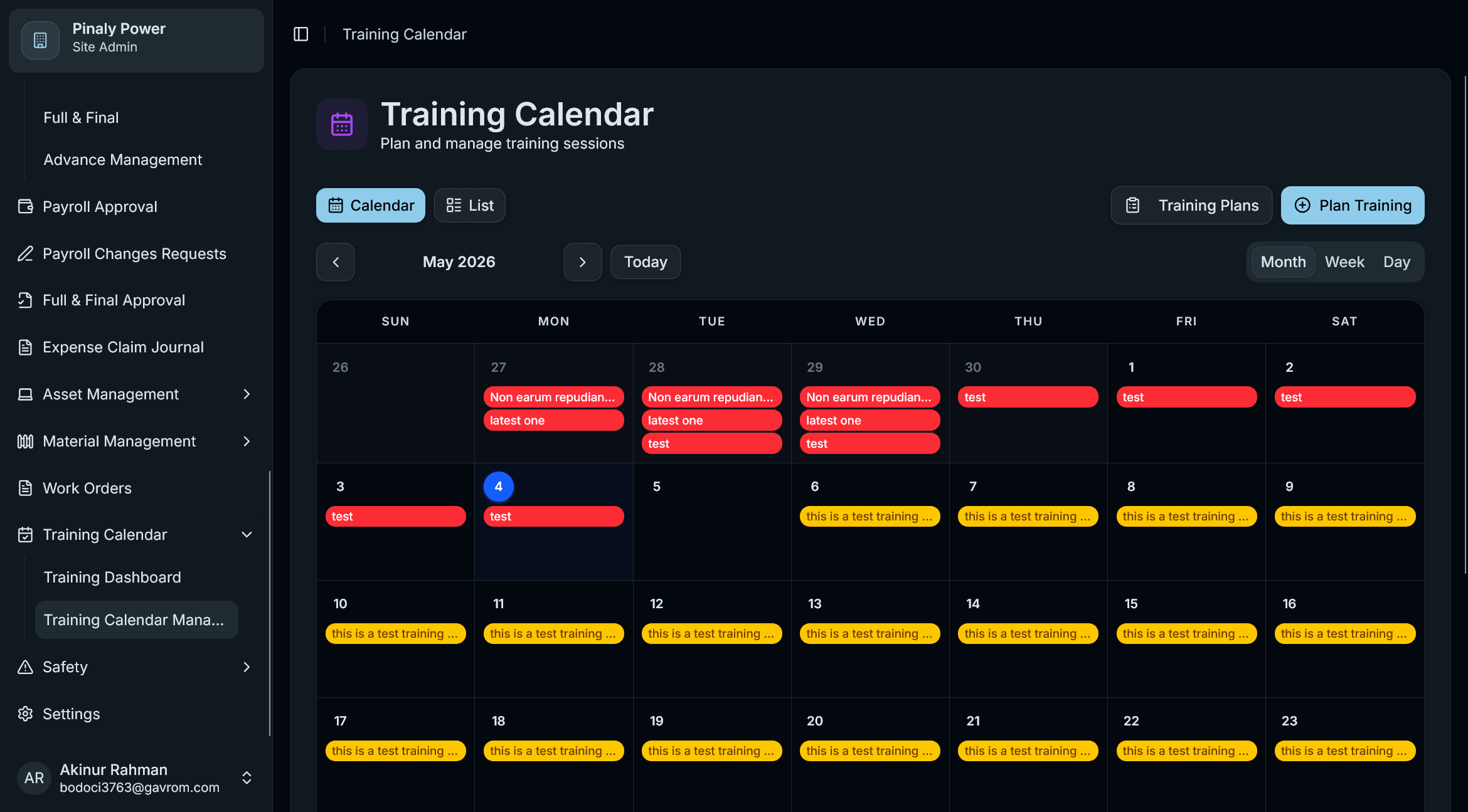
Task: Click the plus circle icon in Plan Training
Action: [1302, 205]
